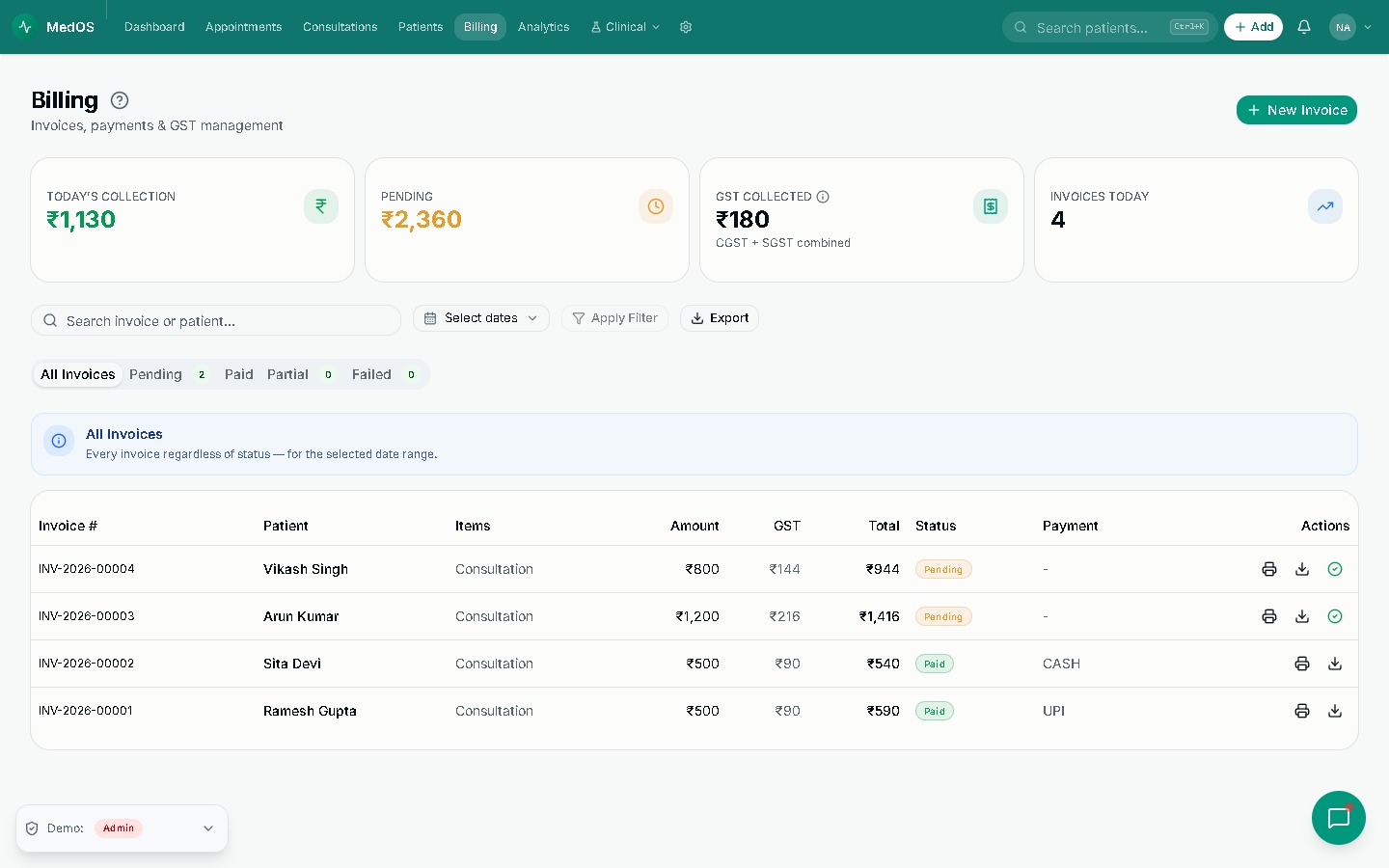Click Apply Filter button
1389x868 pixels.
(614, 318)
